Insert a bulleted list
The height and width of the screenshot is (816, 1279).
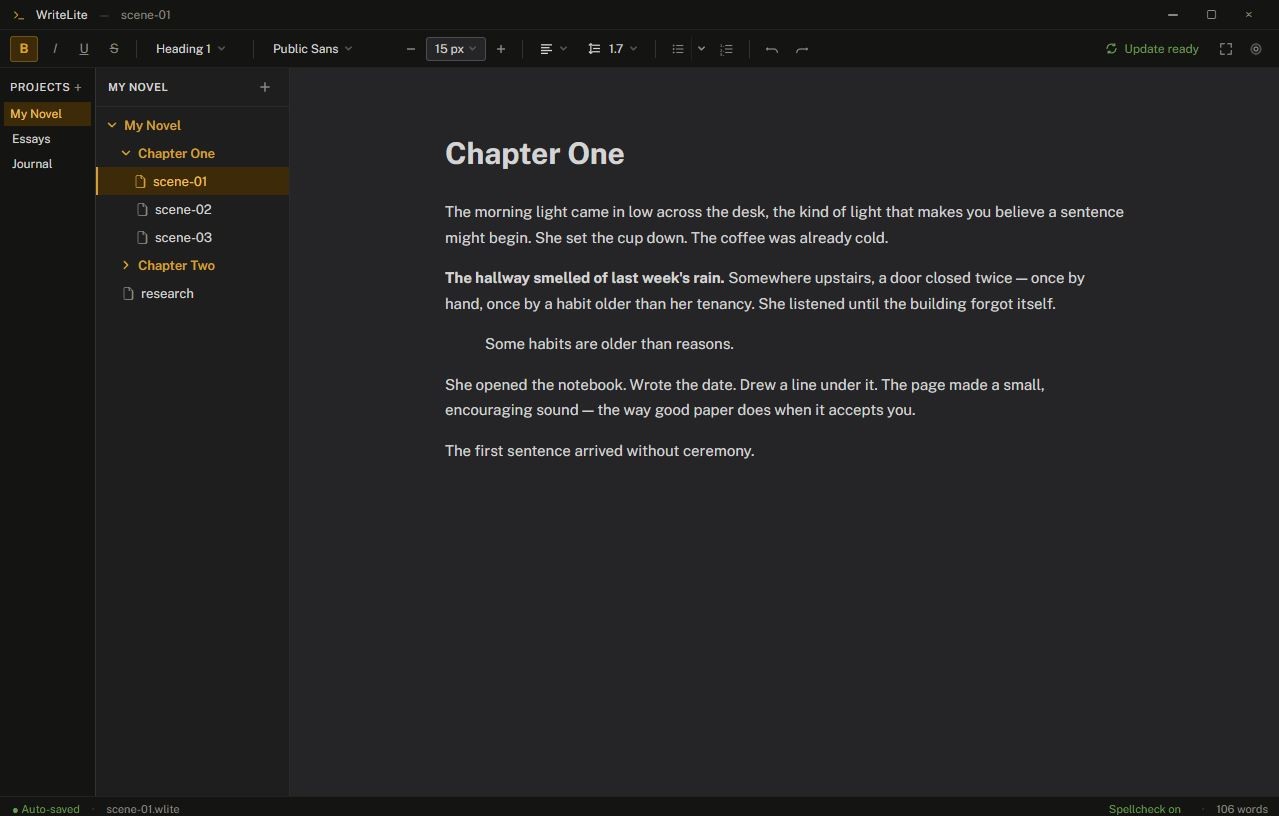pos(678,48)
